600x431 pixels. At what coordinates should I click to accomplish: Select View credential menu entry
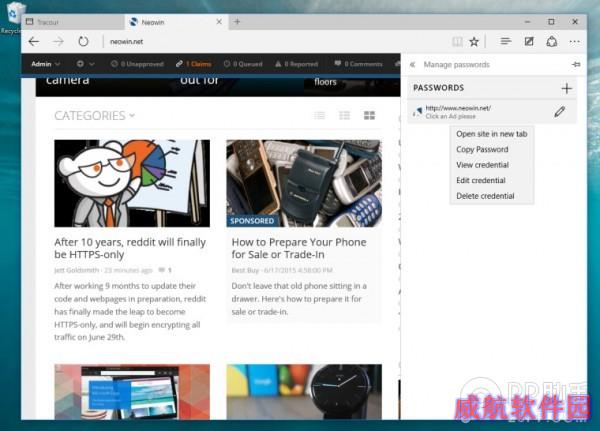(x=491, y=165)
